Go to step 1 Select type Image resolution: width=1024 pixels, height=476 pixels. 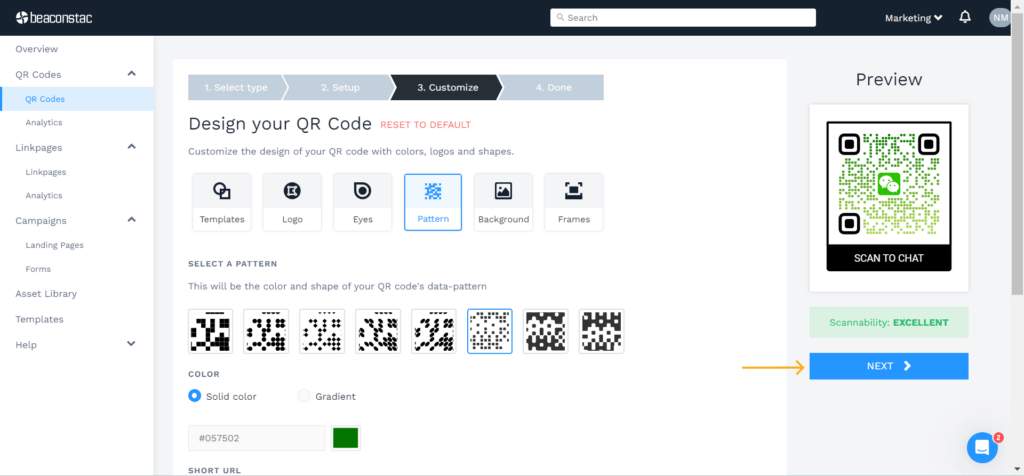pos(236,87)
